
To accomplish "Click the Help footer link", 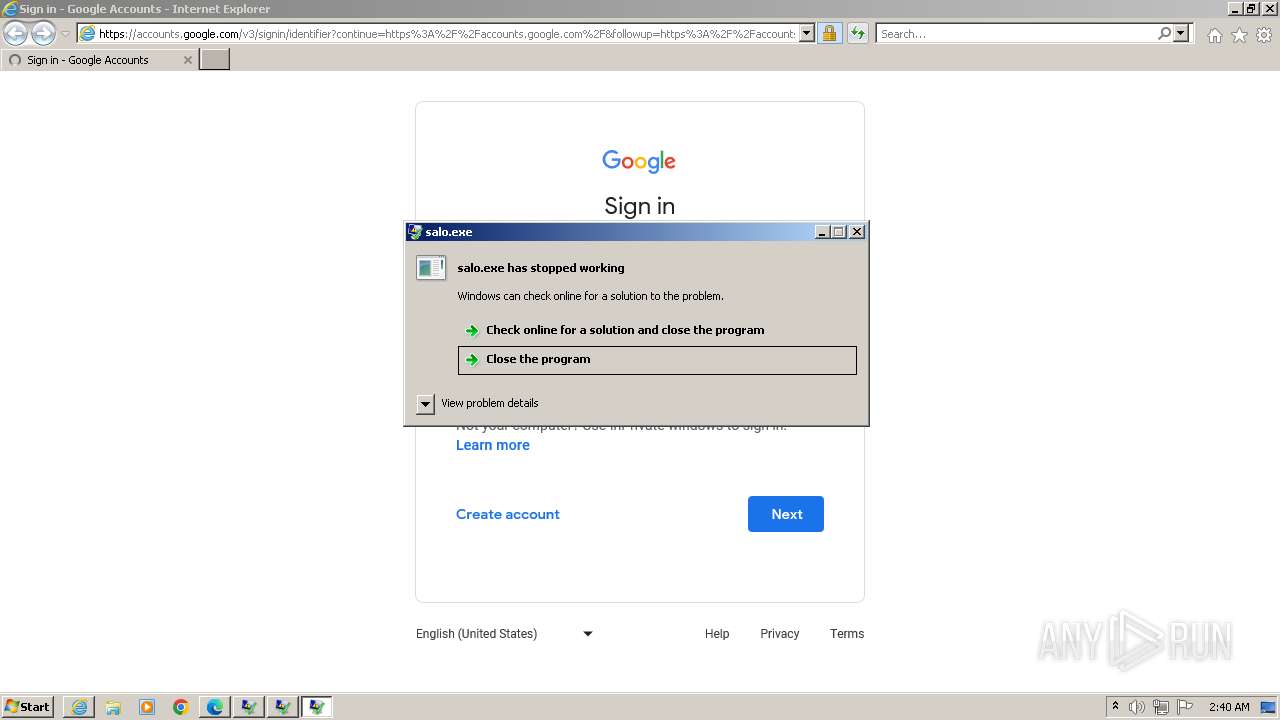I will [x=717, y=634].
